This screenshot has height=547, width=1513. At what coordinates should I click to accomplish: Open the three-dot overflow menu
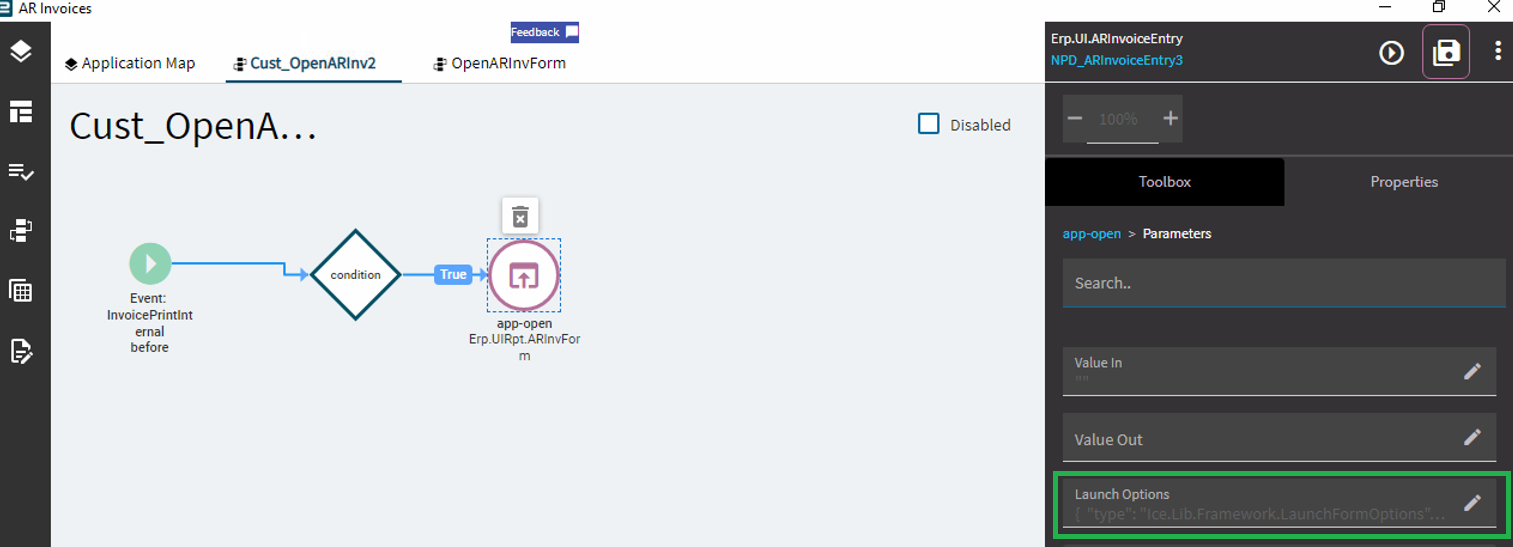click(1497, 51)
